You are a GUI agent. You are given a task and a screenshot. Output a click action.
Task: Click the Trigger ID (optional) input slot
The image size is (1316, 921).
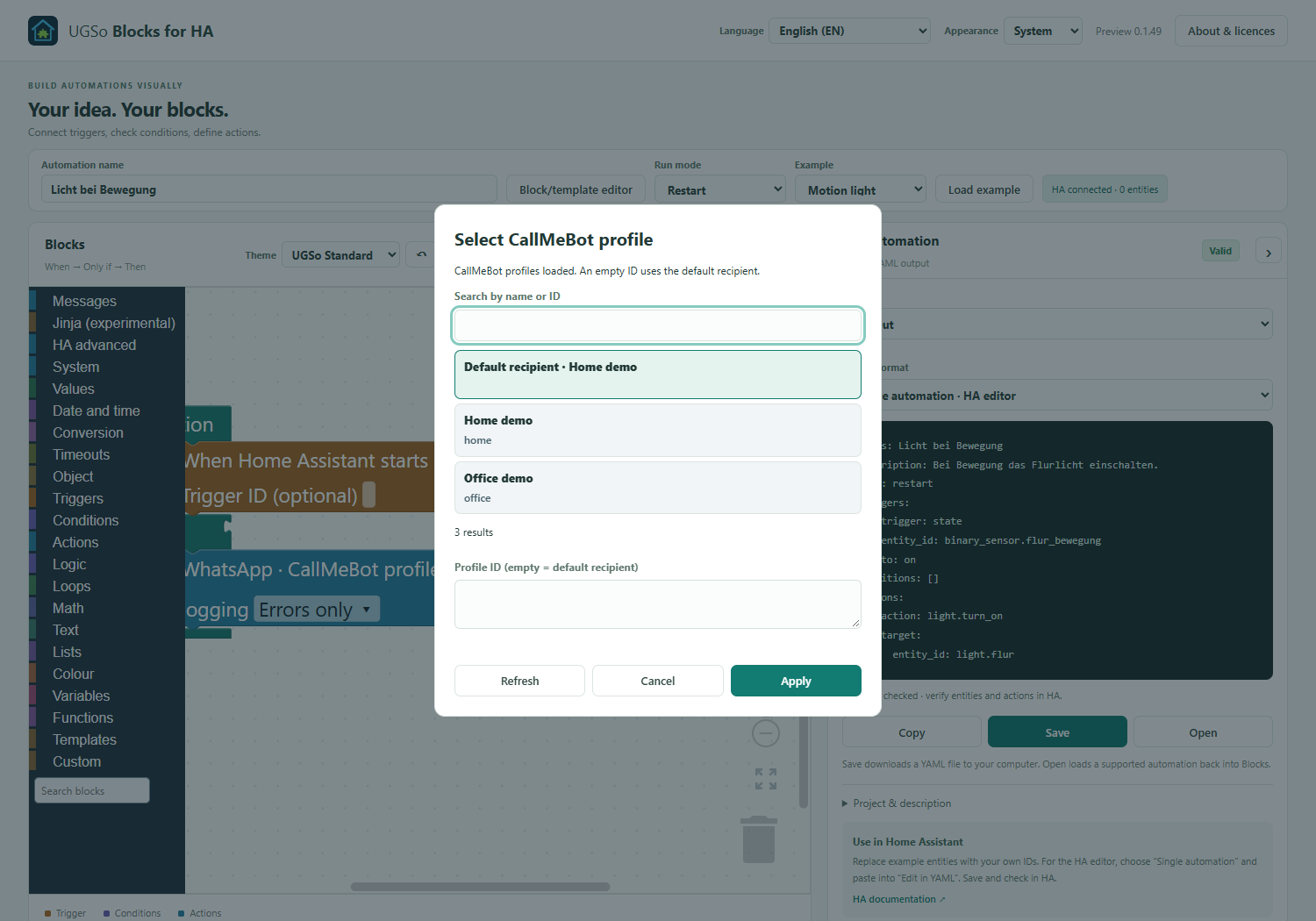tap(369, 495)
